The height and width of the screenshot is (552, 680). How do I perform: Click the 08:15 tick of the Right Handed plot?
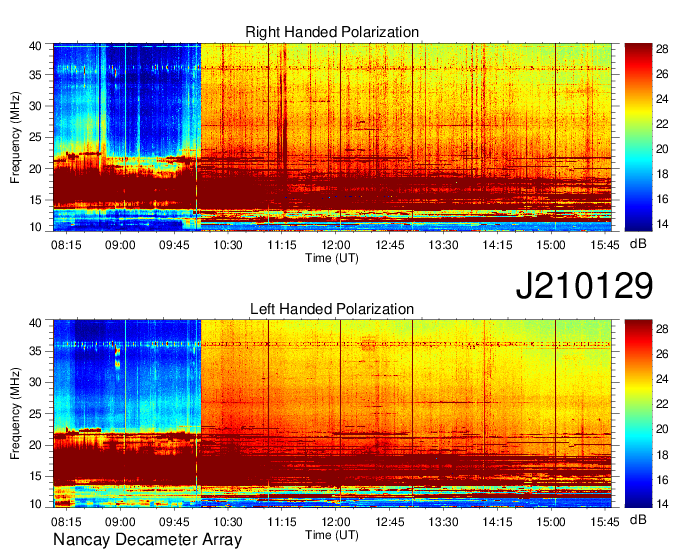tap(66, 245)
